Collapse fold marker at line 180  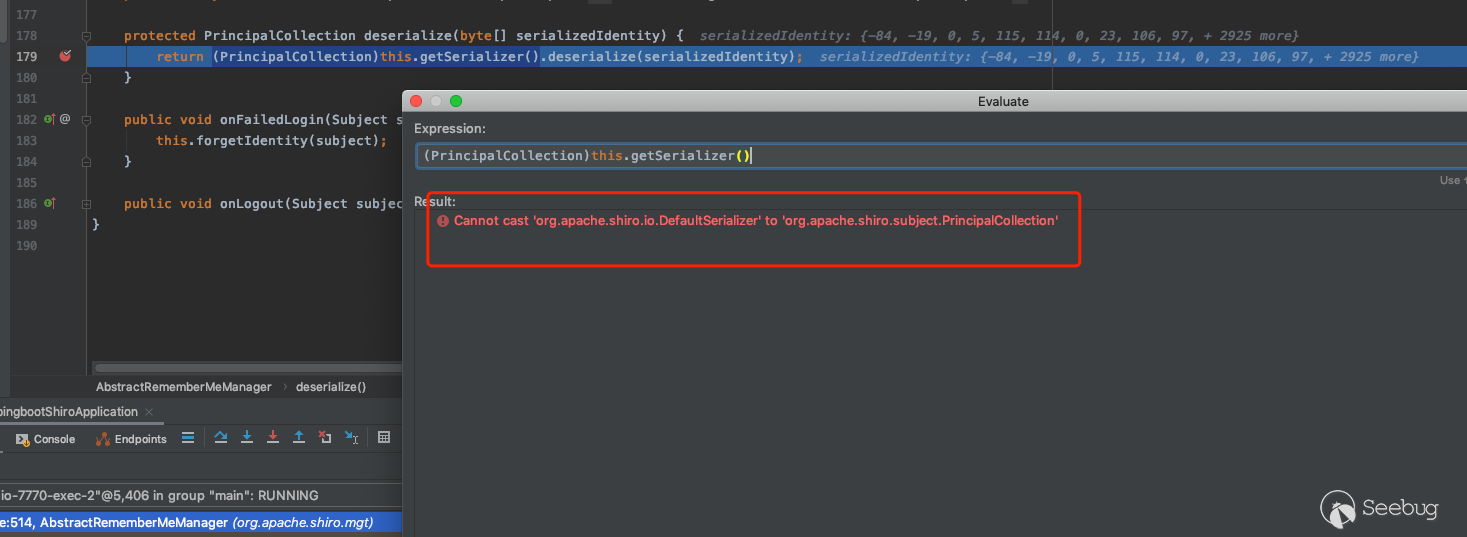pos(87,77)
